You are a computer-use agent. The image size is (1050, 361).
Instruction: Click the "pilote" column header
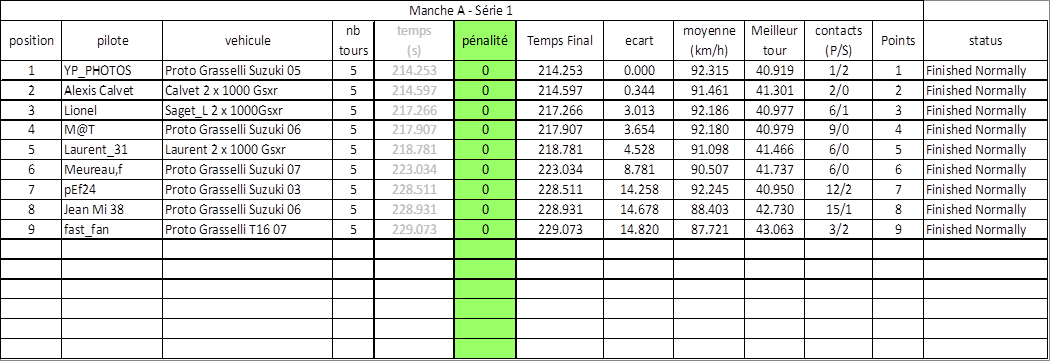[112, 41]
